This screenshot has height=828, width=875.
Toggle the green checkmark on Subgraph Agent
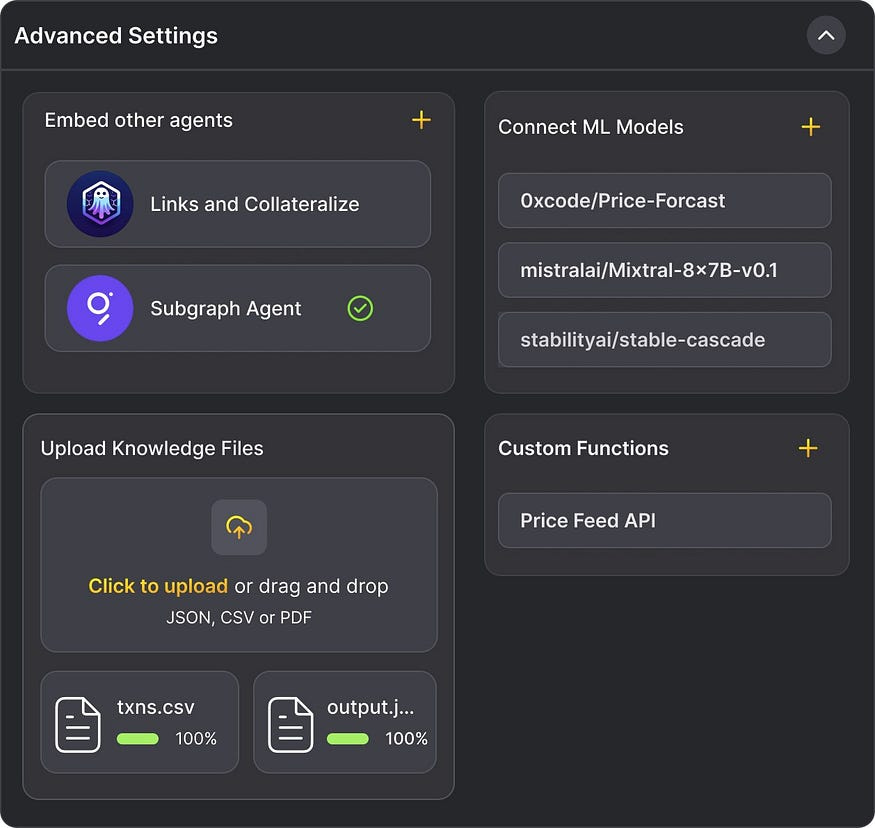(x=360, y=308)
